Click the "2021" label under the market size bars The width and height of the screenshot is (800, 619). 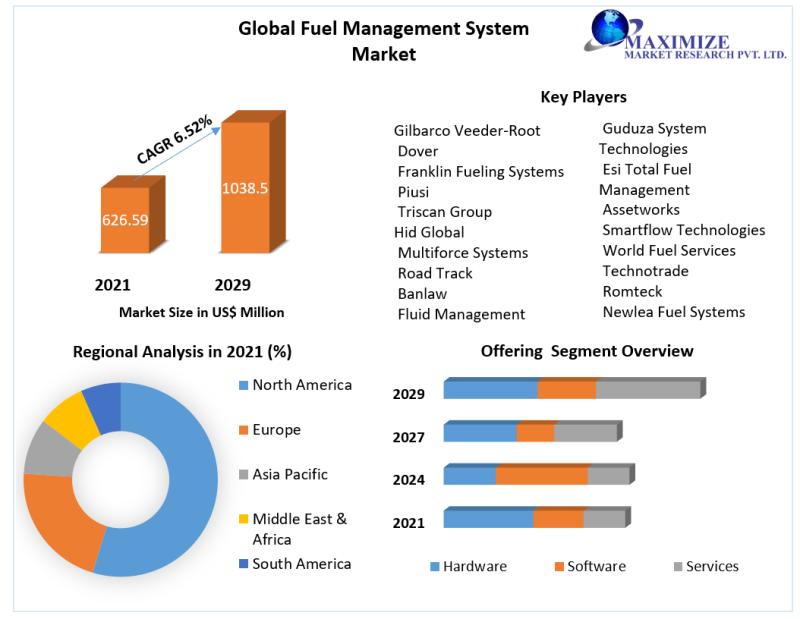click(112, 285)
